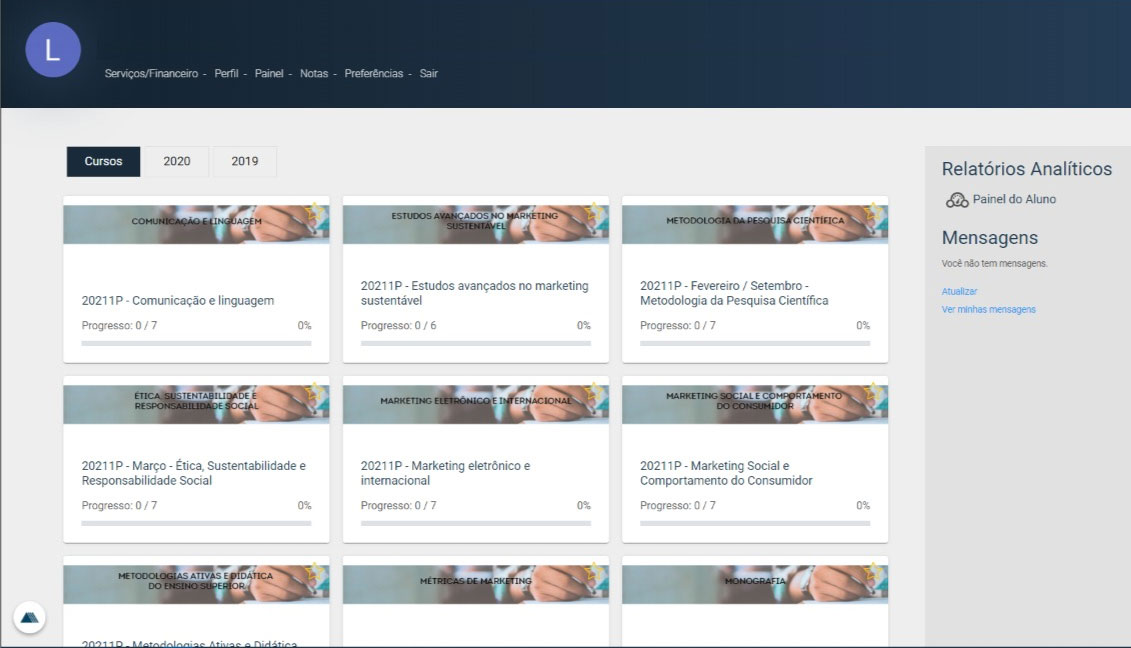
Task: Open Serviços/Financeiro menu item
Action: point(151,74)
